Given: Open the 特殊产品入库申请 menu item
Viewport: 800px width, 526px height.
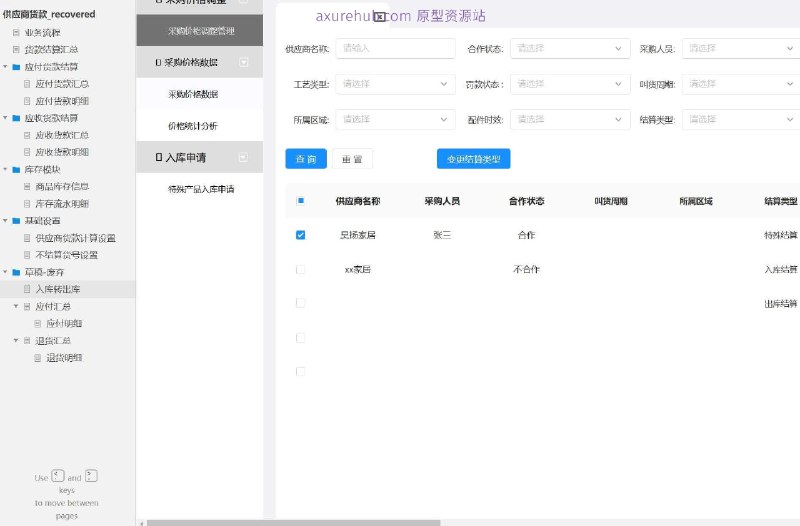Looking at the screenshot, I should (x=199, y=189).
